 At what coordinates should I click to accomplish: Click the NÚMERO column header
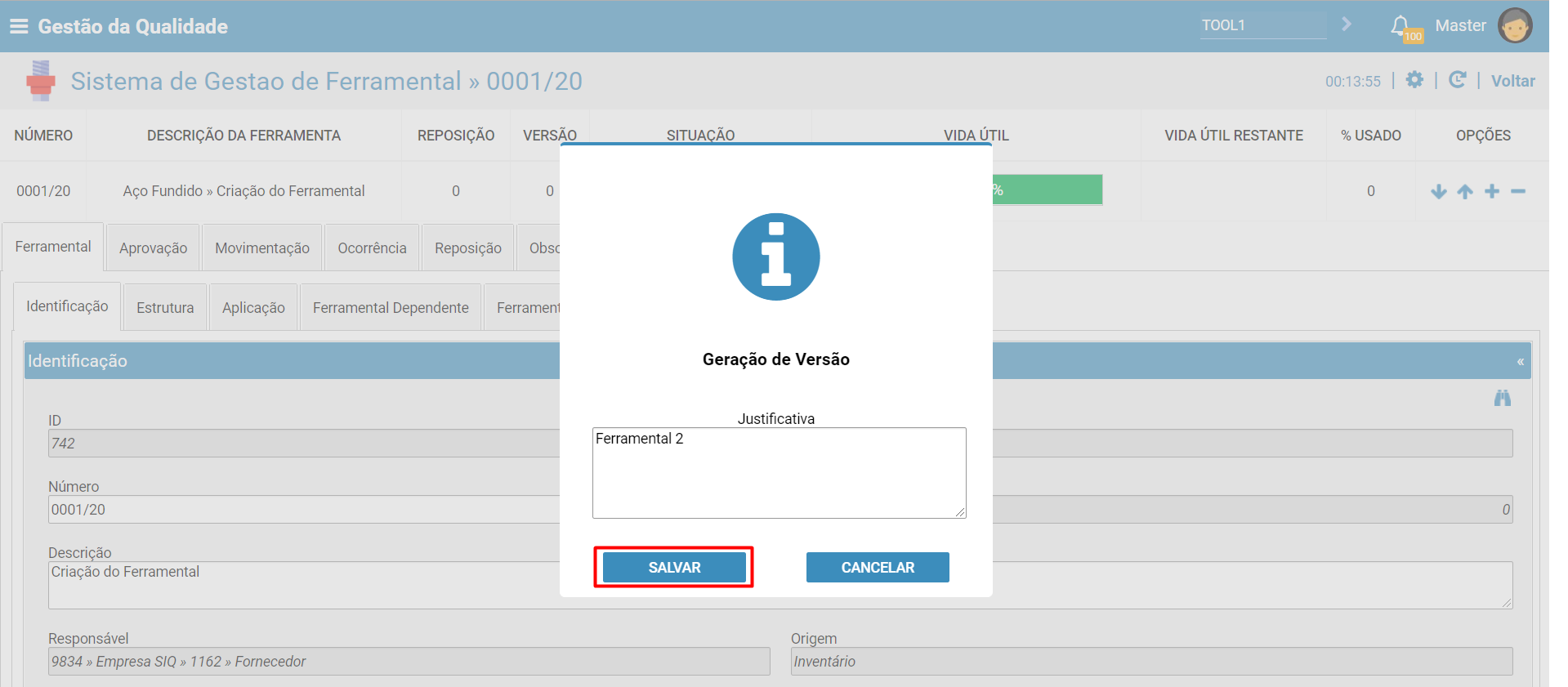43,136
